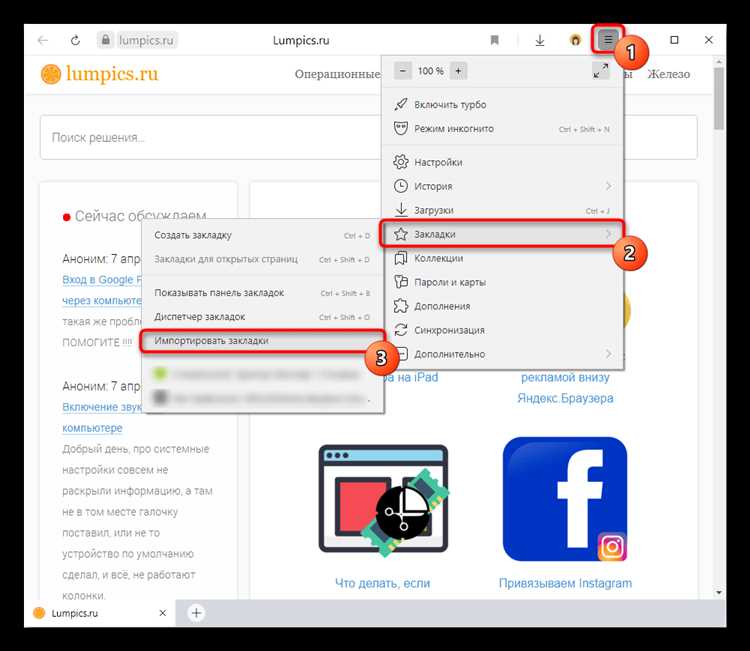This screenshot has height=651, width=750.
Task: Open the Привязываем Instagram article link
Action: click(x=565, y=583)
